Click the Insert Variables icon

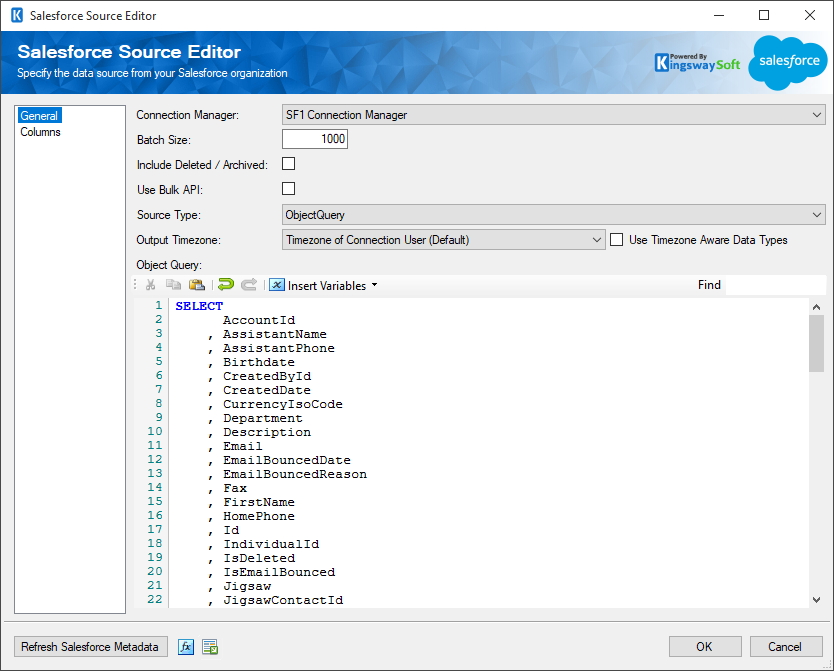(x=277, y=285)
